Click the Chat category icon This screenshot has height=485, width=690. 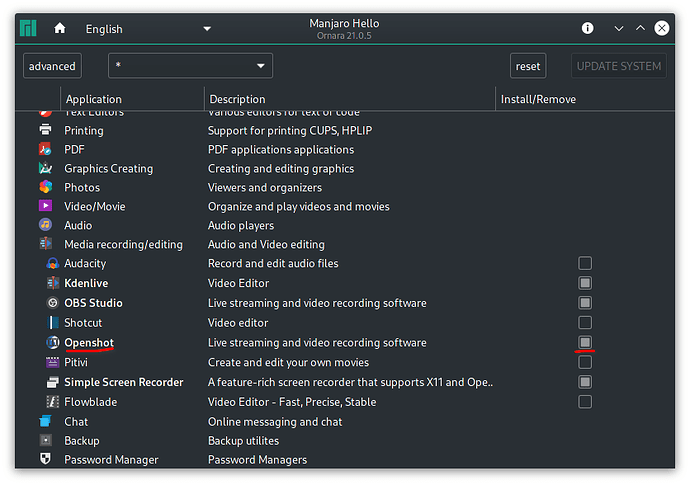click(x=45, y=421)
